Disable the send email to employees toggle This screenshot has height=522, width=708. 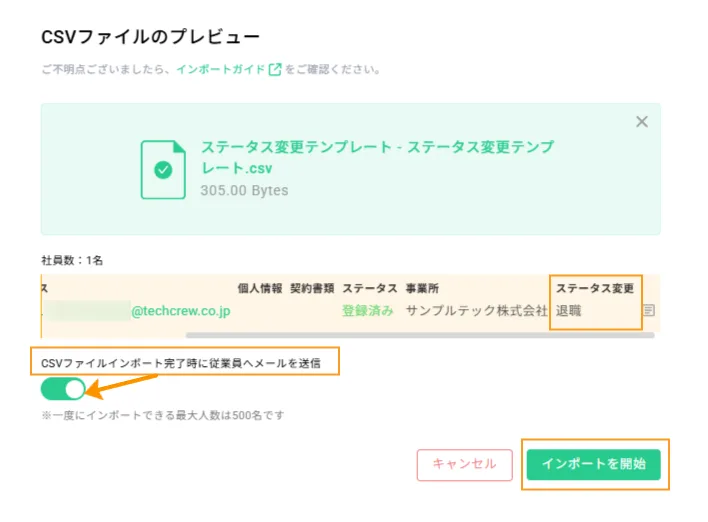tap(63, 389)
